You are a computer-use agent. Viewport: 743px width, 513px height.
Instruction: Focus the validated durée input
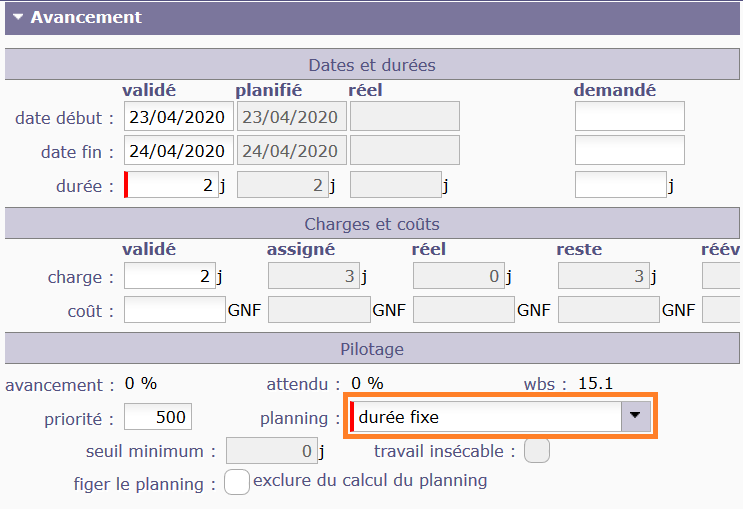tap(171, 185)
